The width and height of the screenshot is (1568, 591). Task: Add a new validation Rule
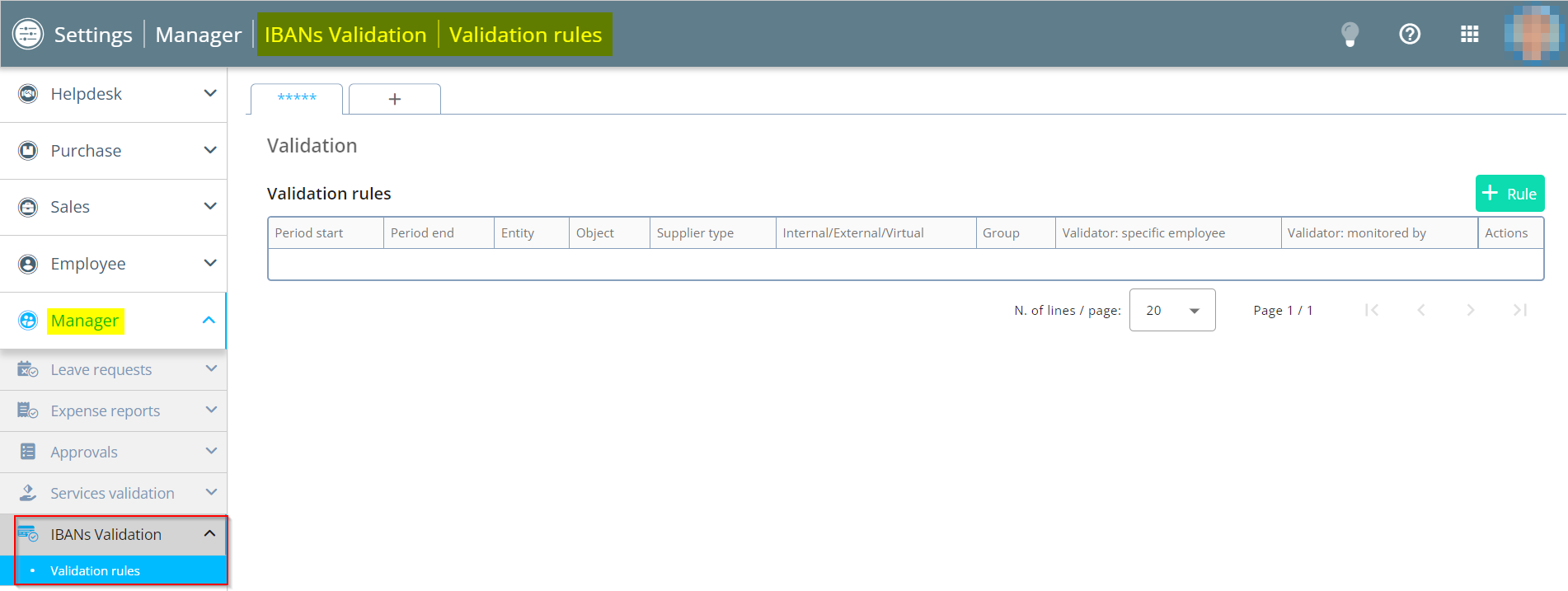pyautogui.click(x=1509, y=194)
